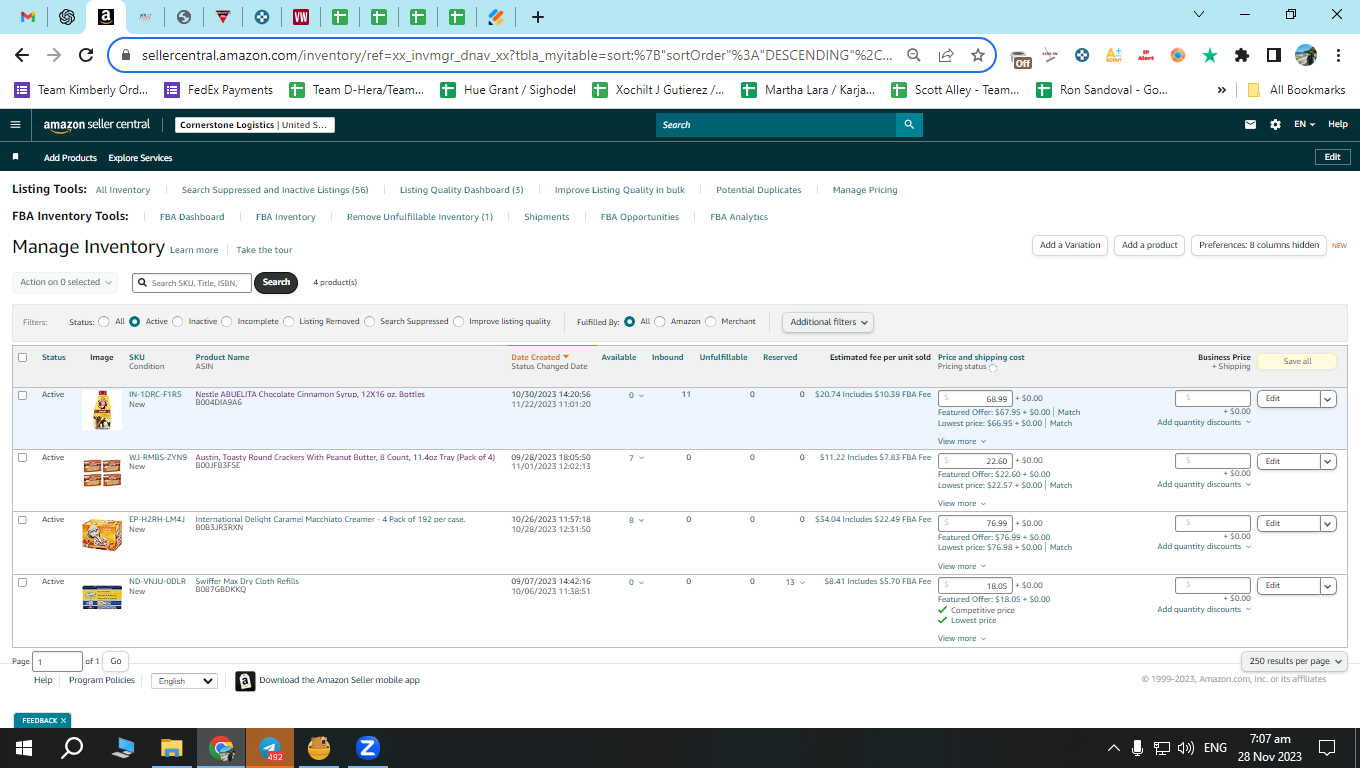Click the Search button next to SKU field
The height and width of the screenshot is (768, 1360).
coord(277,282)
